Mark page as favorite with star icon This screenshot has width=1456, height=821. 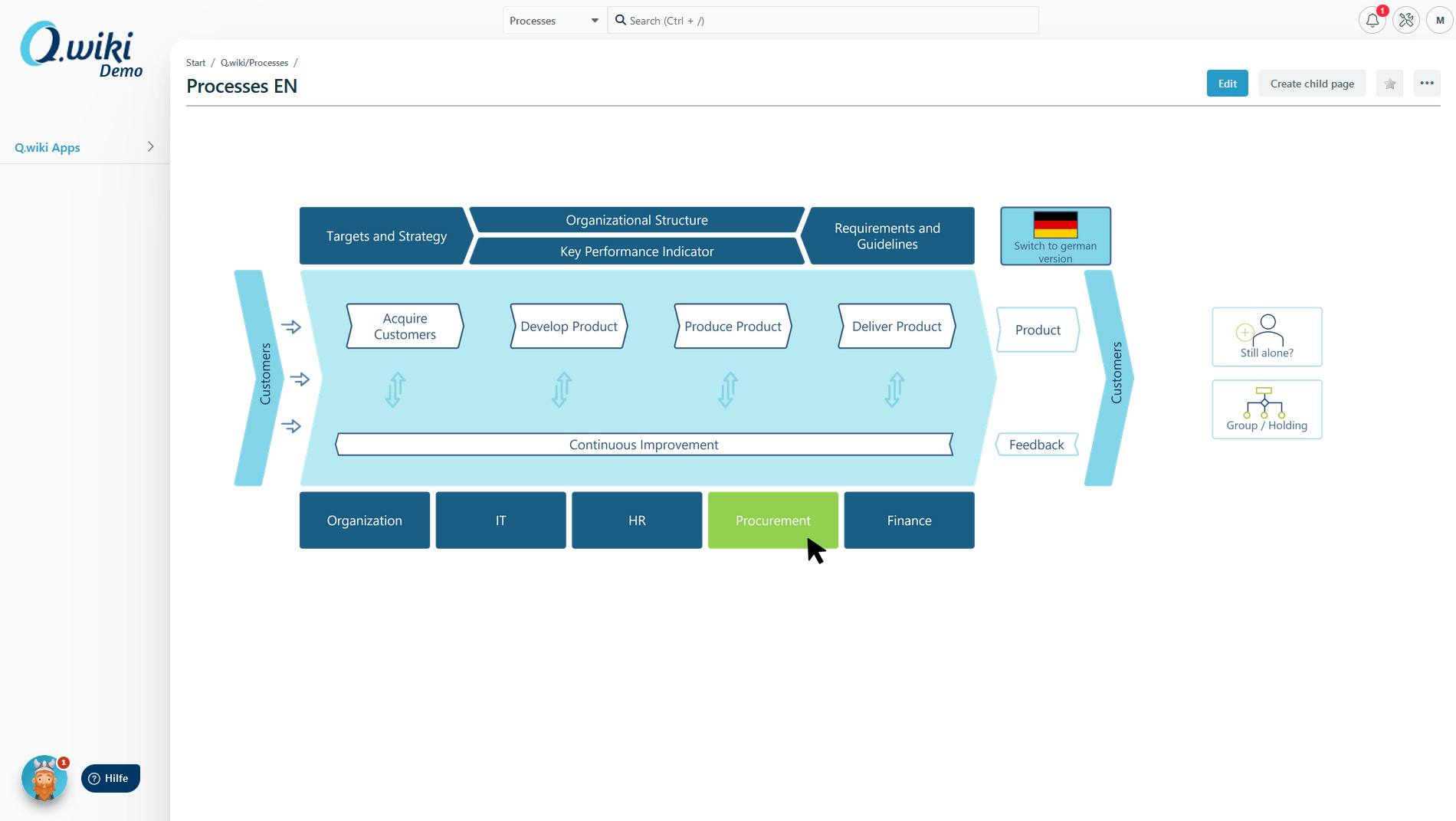click(1389, 84)
